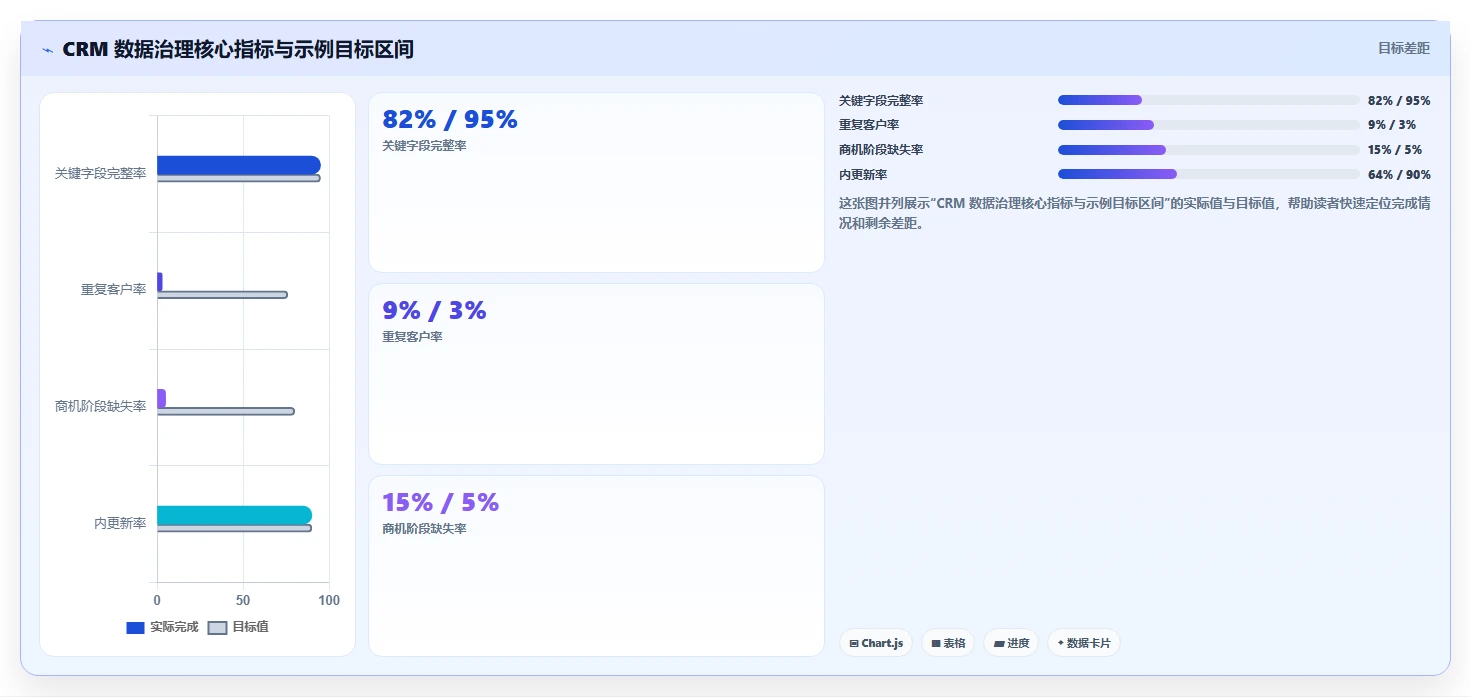1471x697 pixels.
Task: Click the 商机阶段缺失率 caption under 15% / 5%
Action: click(x=424, y=529)
